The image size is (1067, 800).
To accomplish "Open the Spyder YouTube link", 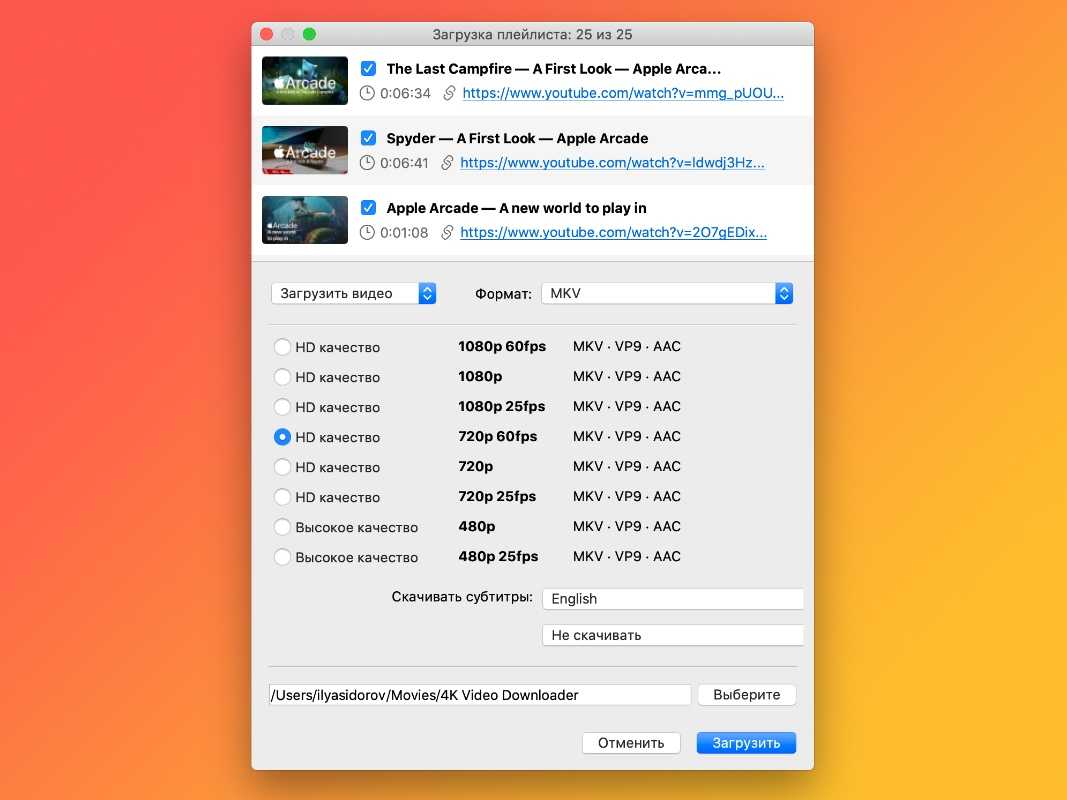I will (612, 163).
